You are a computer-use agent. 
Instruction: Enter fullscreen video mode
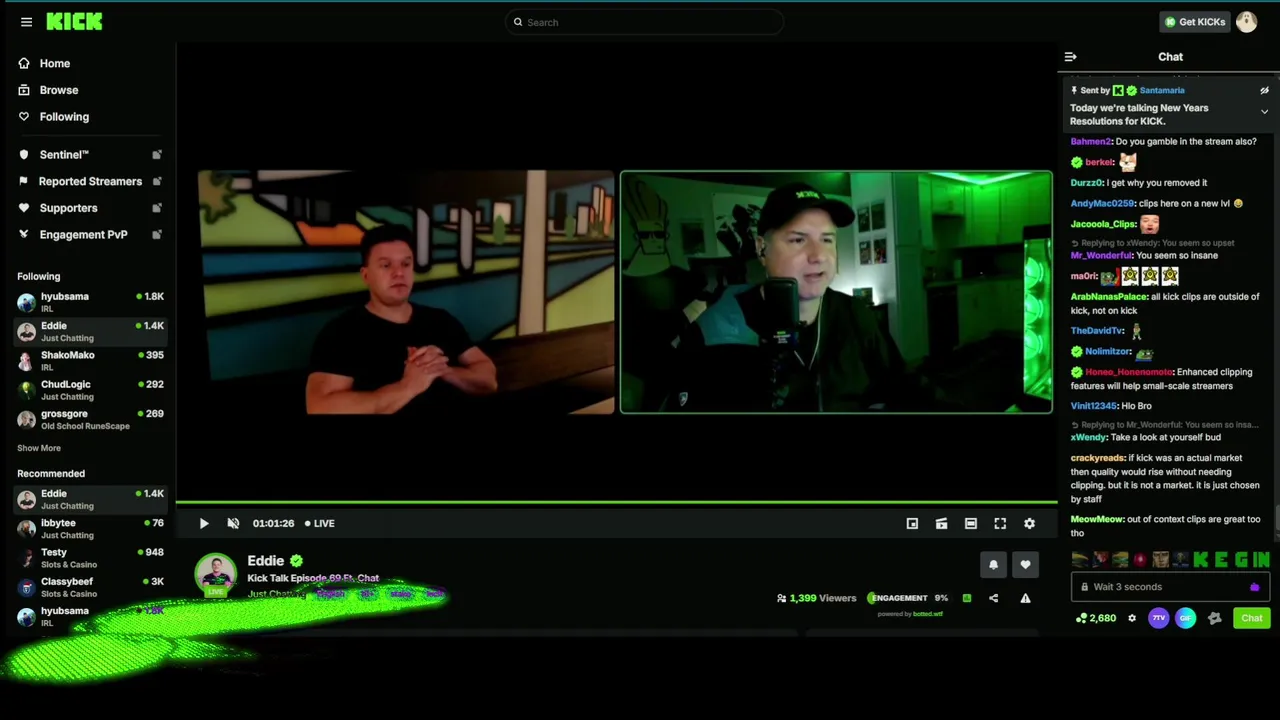pyautogui.click(x=1000, y=523)
